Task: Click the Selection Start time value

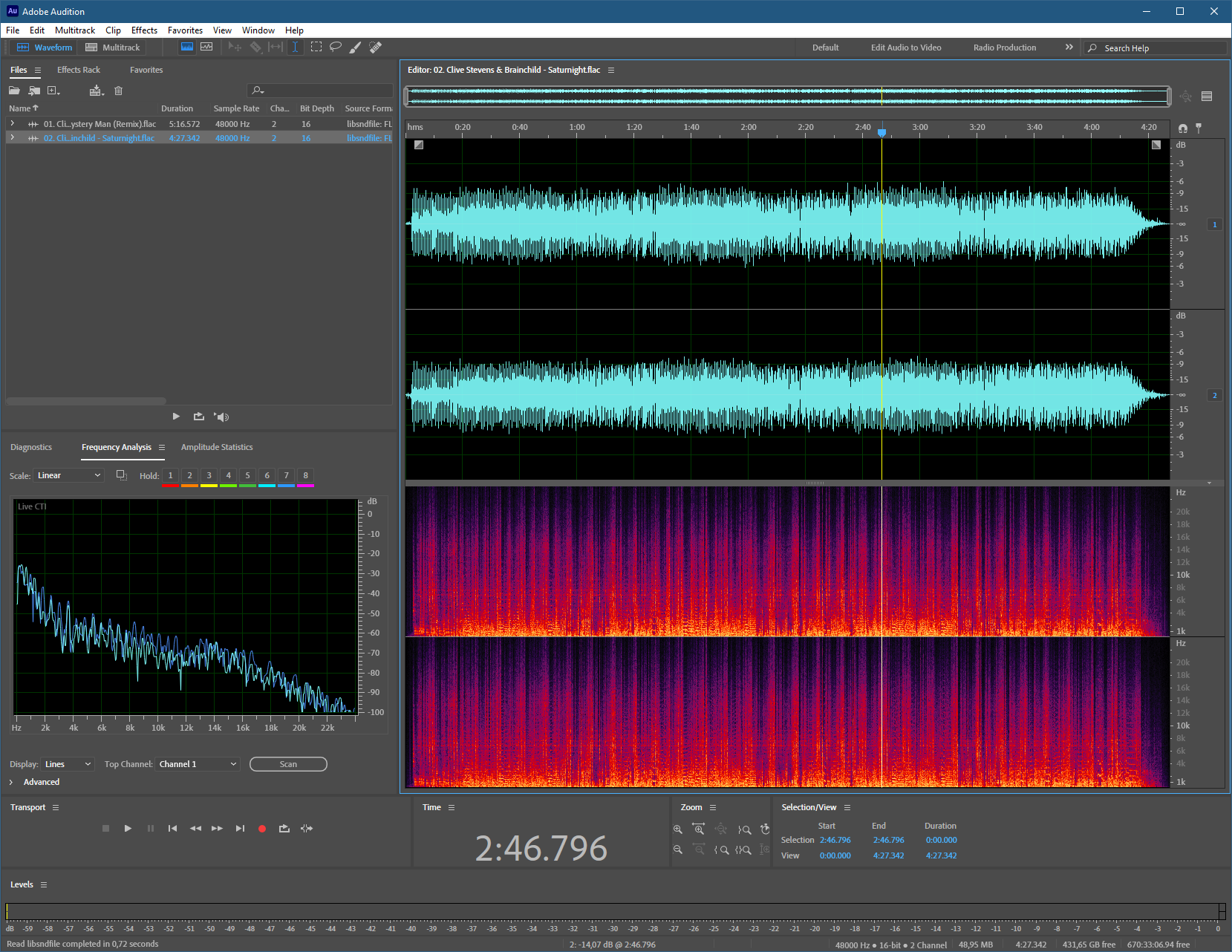Action: 835,840
